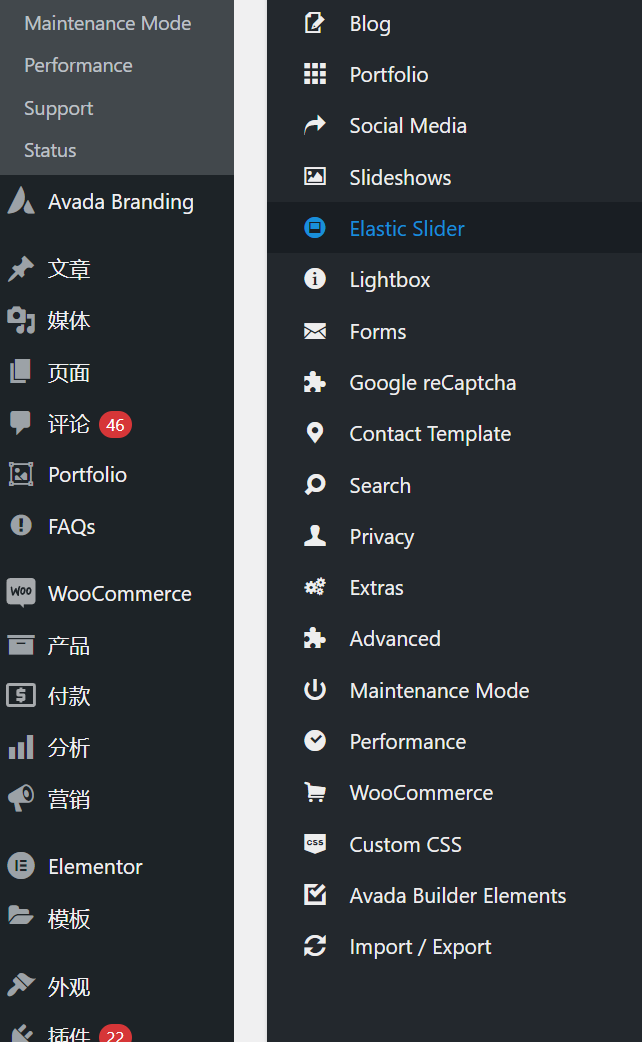Click the Search magnifier icon

coord(315,485)
